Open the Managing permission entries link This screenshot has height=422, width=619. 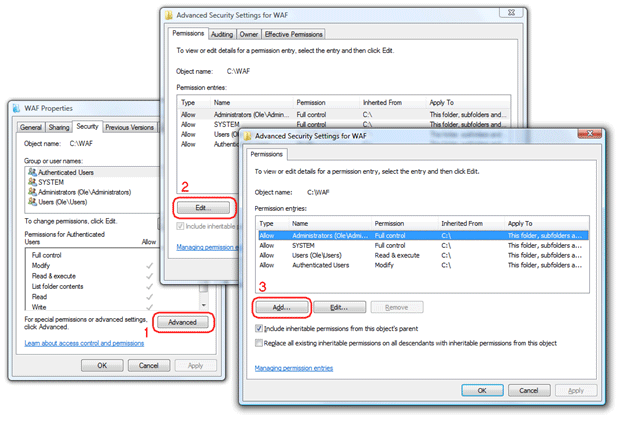296,368
